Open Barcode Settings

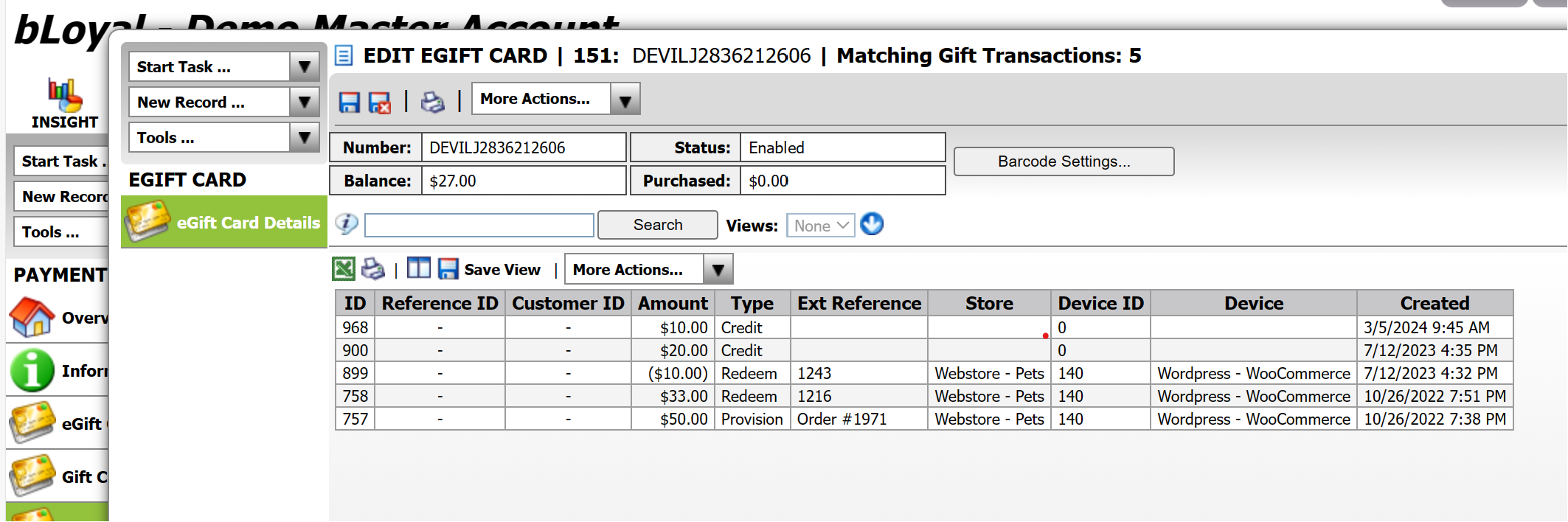[1064, 161]
